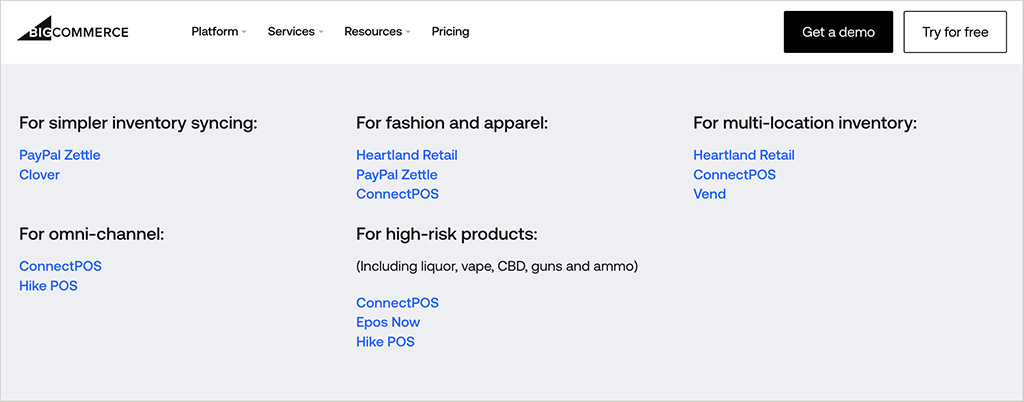Expand the Services dropdown arrow

pos(321,32)
